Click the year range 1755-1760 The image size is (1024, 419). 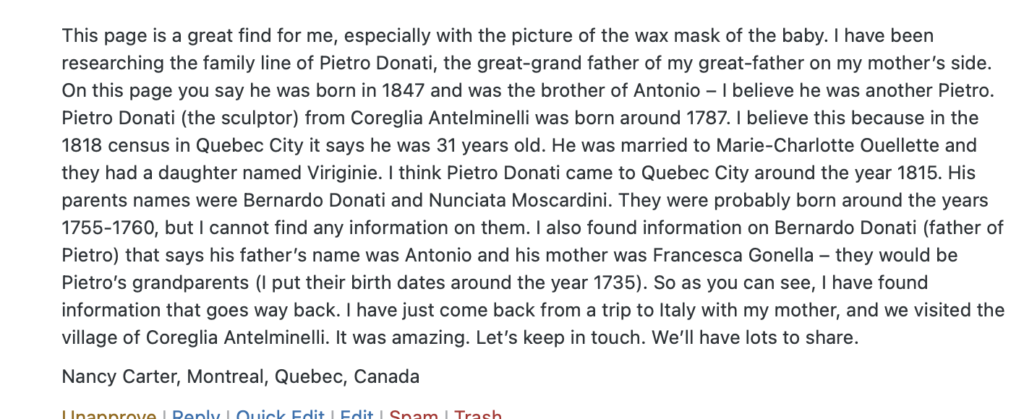[x=108, y=227]
